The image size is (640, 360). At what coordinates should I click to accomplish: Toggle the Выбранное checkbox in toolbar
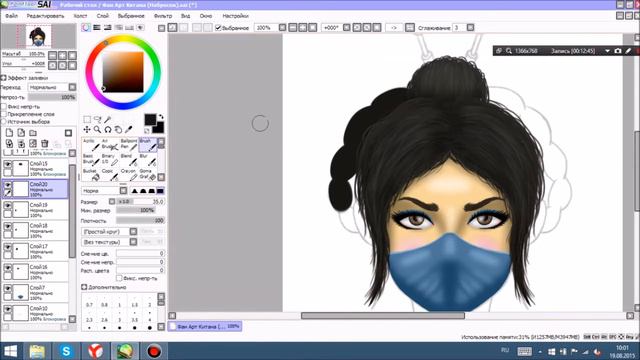click(x=218, y=28)
